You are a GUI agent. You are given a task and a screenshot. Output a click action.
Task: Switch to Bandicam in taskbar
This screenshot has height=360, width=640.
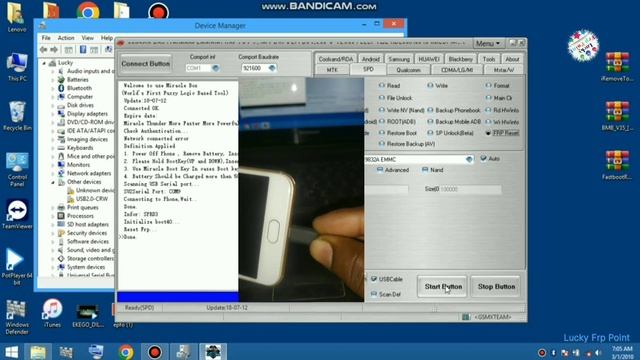(x=155, y=351)
